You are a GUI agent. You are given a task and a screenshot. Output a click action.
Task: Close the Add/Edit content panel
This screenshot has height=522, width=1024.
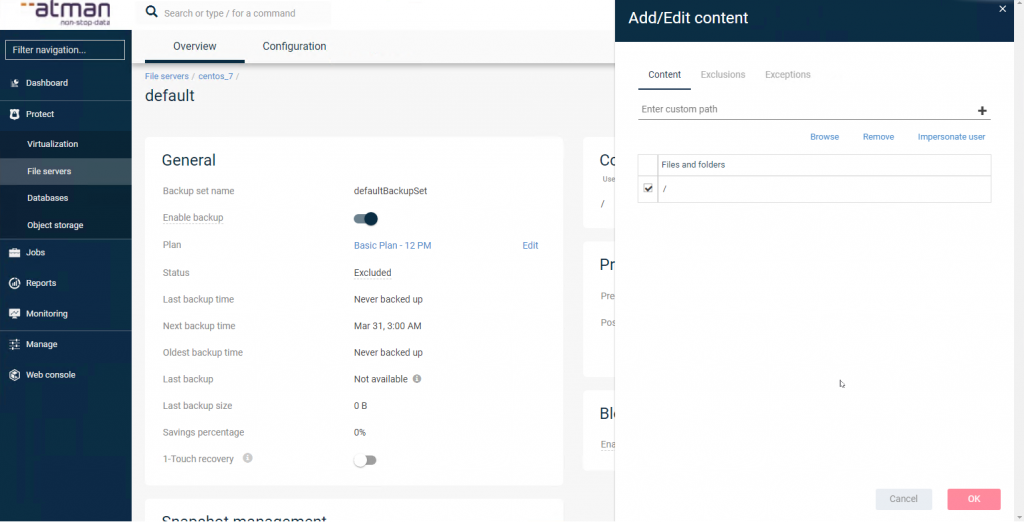tap(1003, 9)
